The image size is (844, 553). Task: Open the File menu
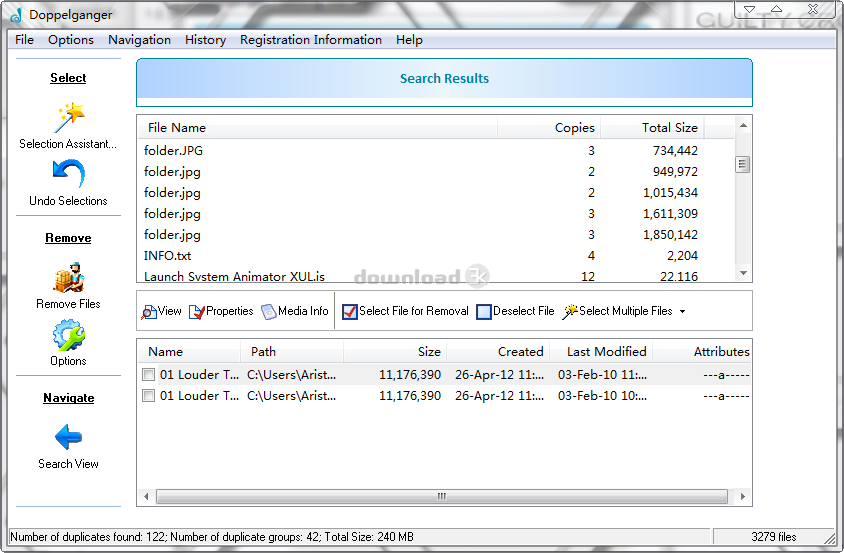coord(24,40)
